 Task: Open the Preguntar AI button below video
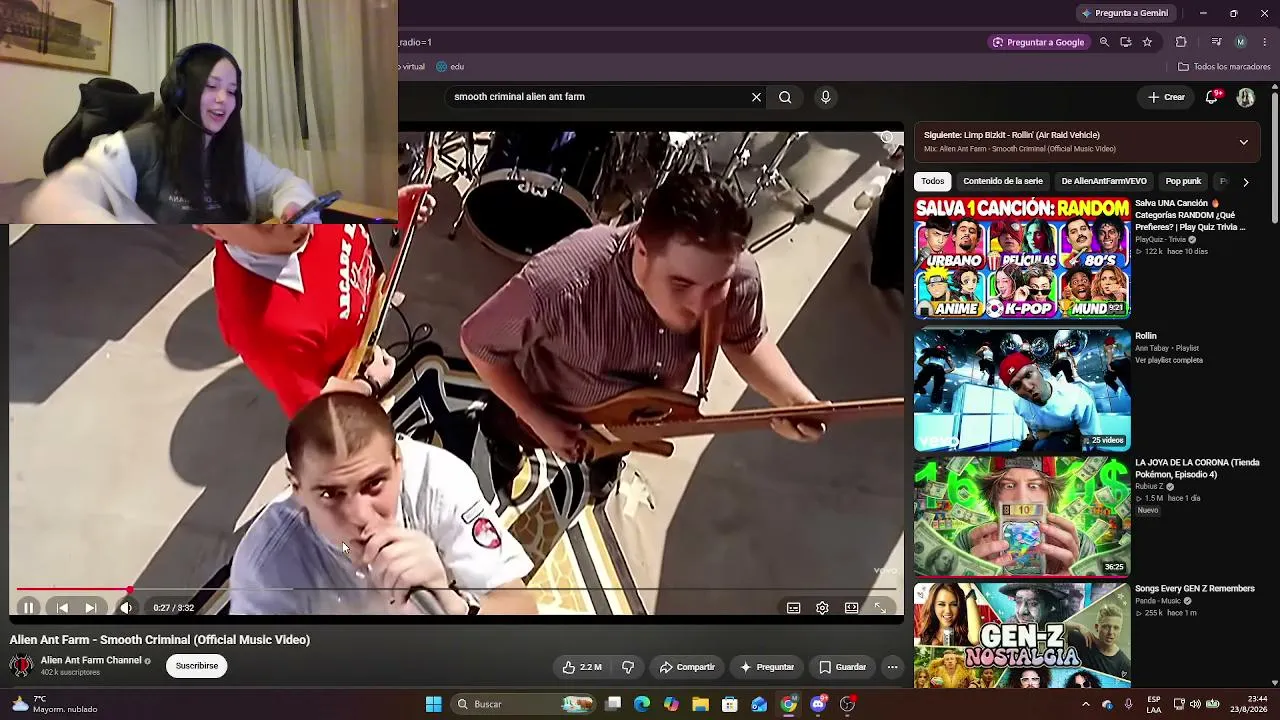pos(767,667)
